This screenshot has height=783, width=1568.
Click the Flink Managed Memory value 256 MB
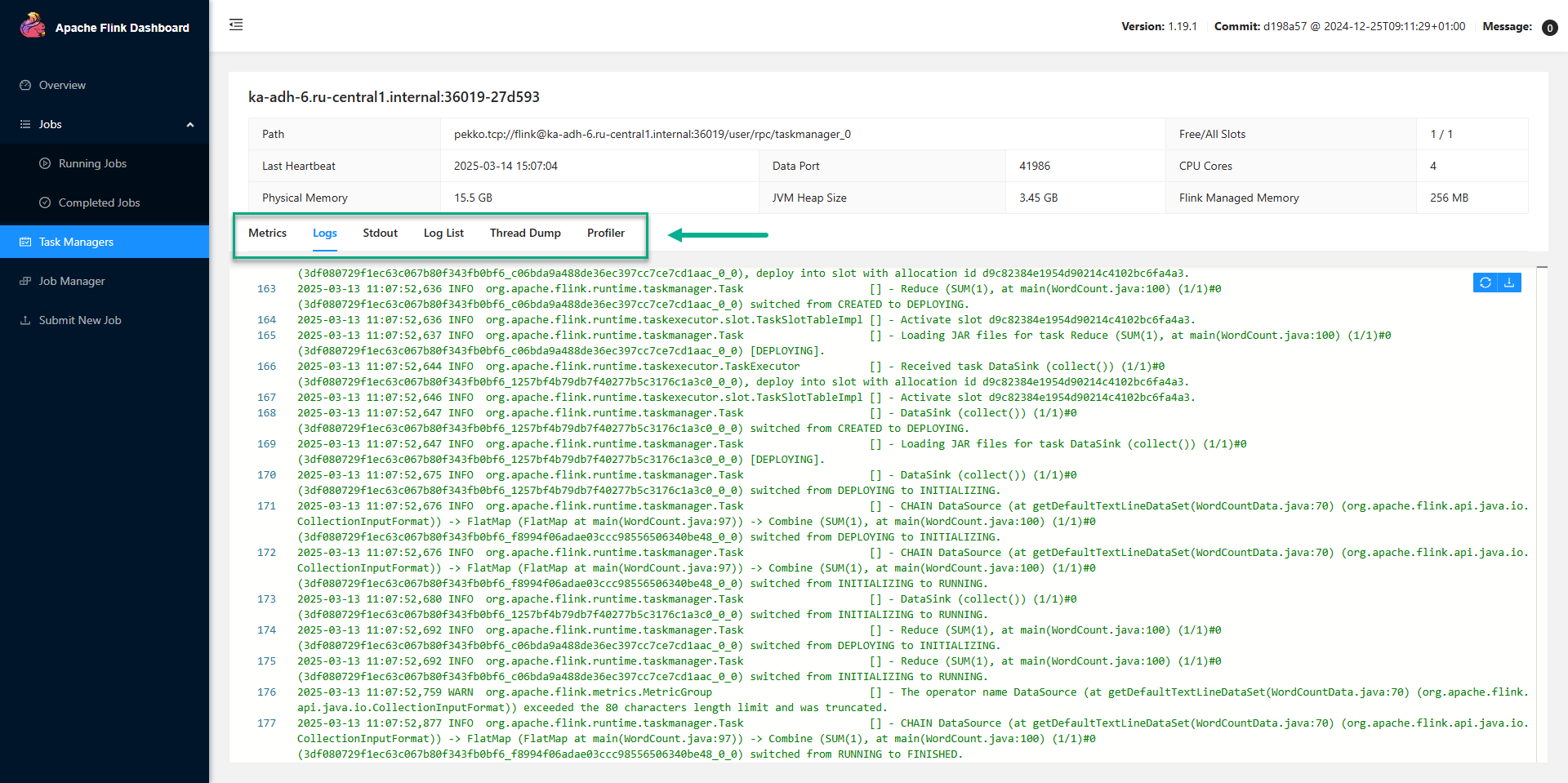click(x=1449, y=198)
